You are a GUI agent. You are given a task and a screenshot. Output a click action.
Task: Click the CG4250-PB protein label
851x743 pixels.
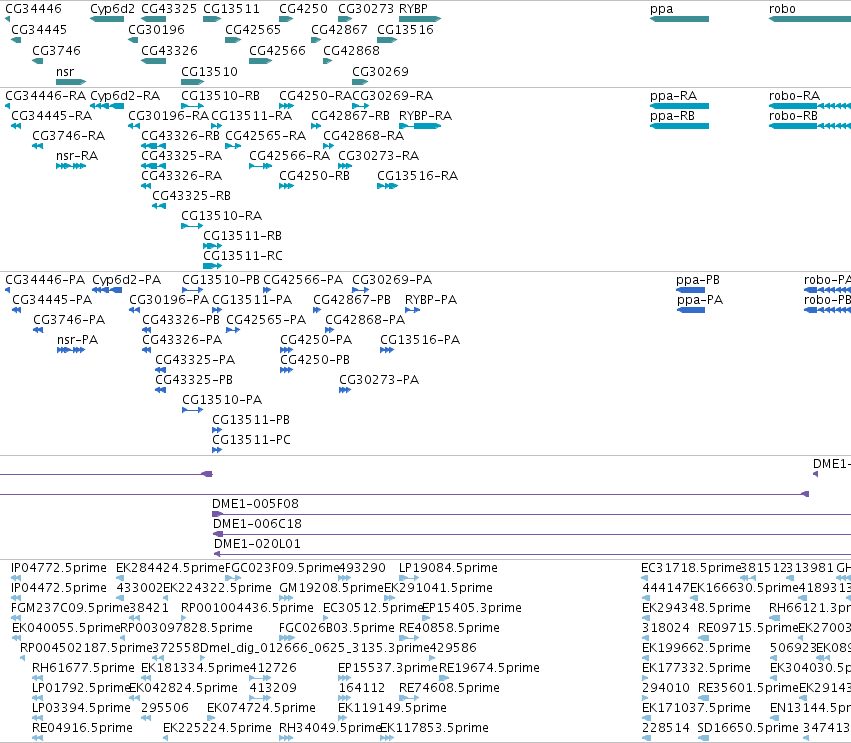click(315, 360)
